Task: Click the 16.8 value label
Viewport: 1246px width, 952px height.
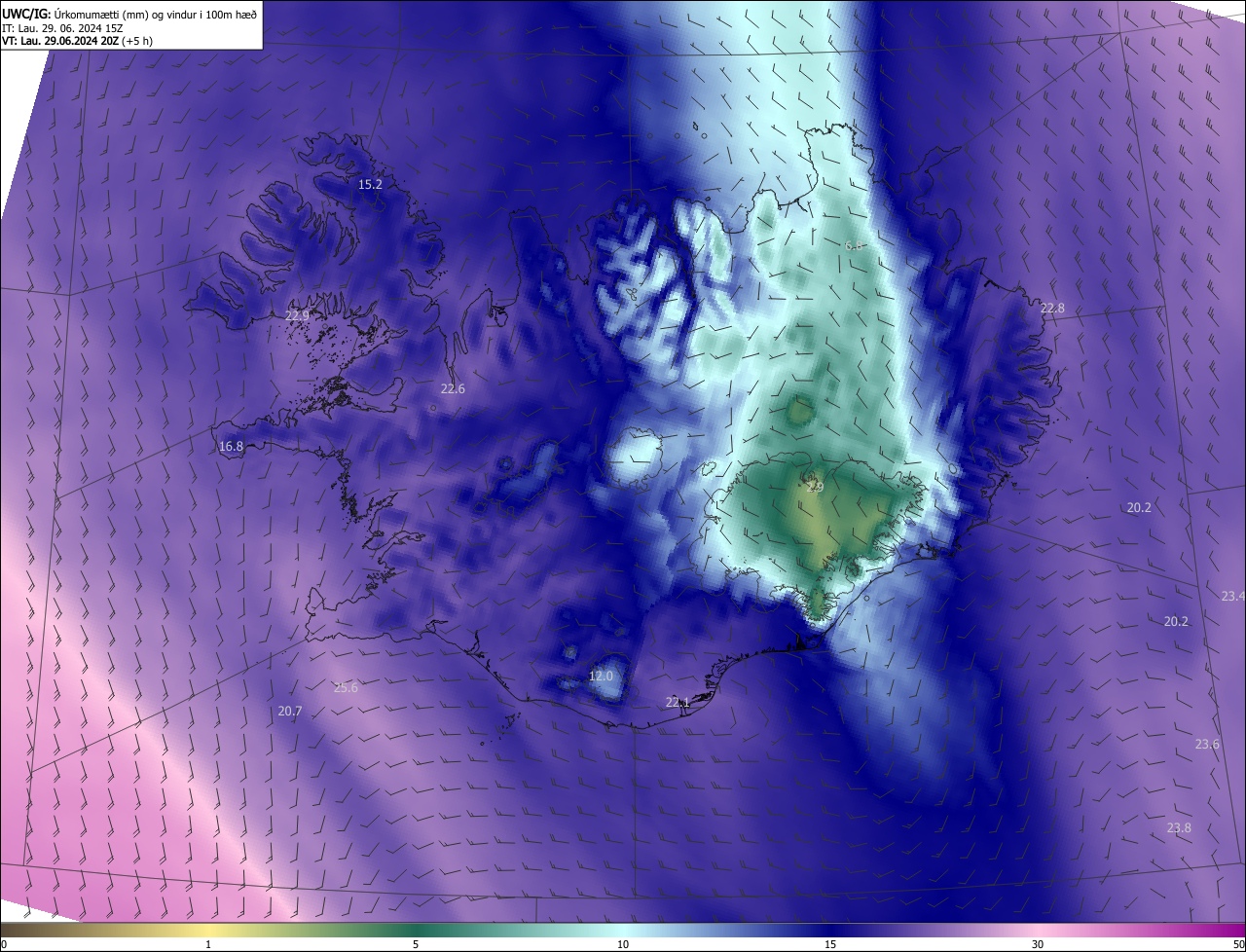Action: [x=231, y=446]
